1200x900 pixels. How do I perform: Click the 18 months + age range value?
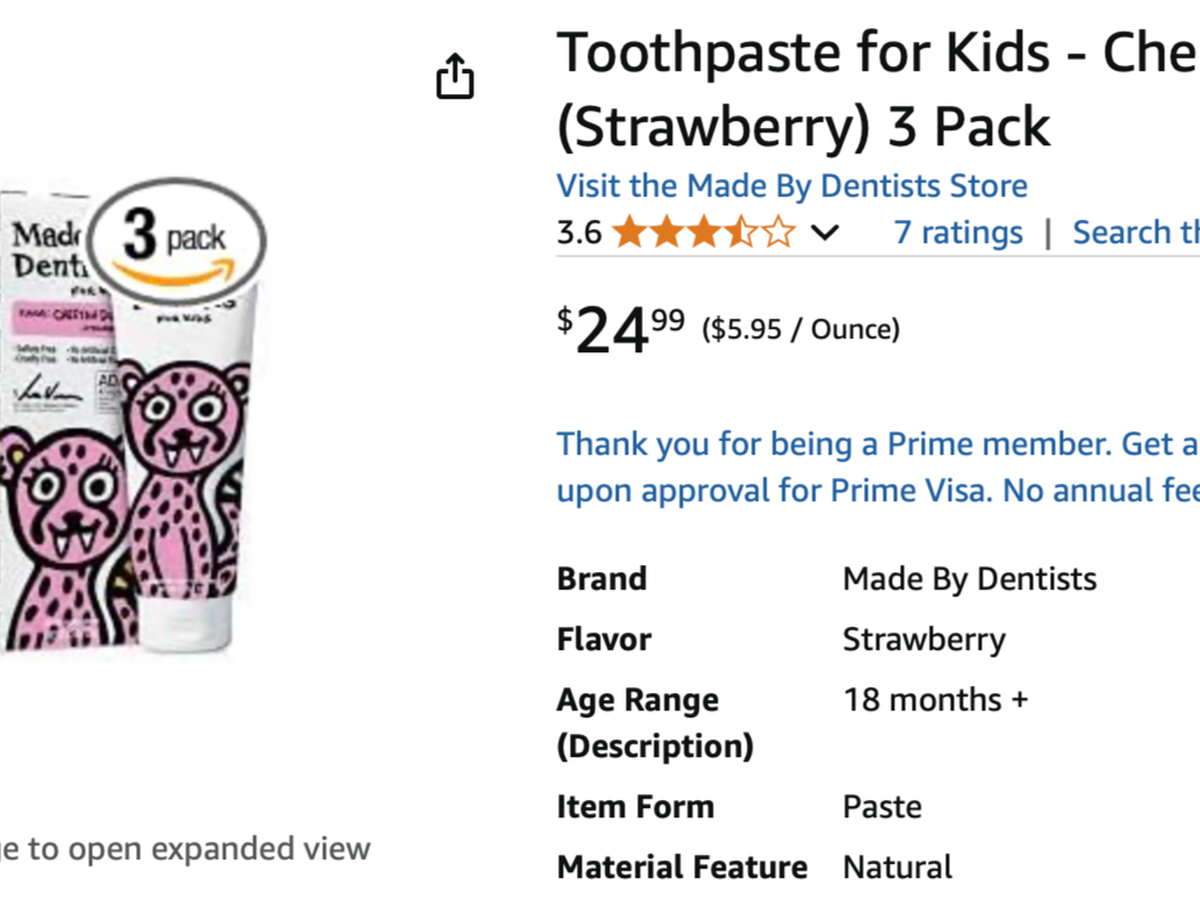(935, 700)
